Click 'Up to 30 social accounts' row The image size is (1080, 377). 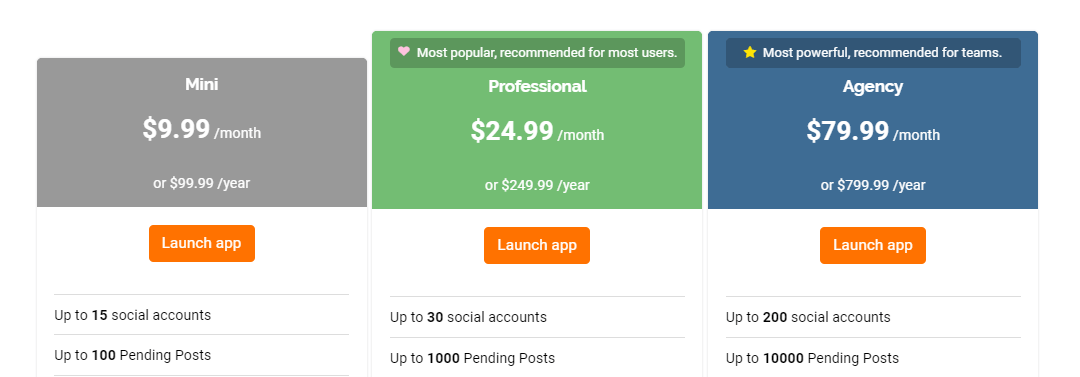pyautogui.click(x=537, y=317)
